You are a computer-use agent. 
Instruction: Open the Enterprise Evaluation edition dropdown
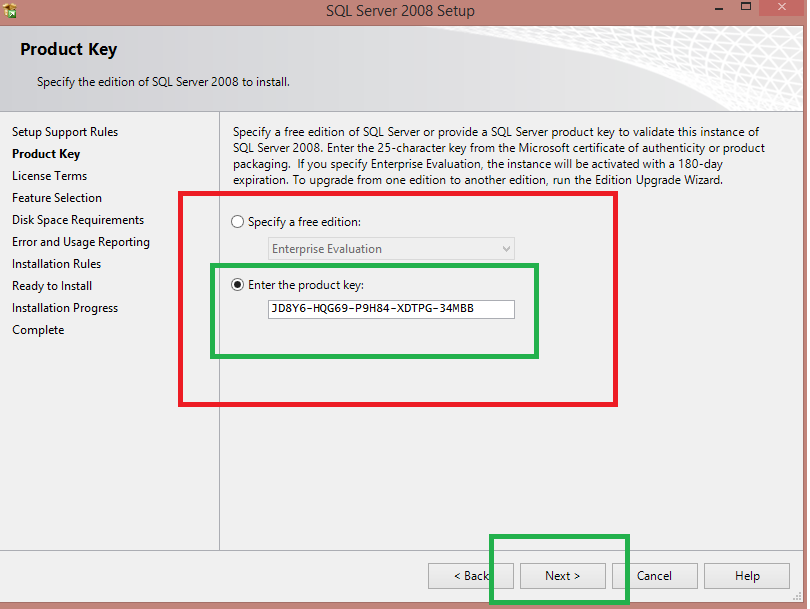tap(391, 249)
